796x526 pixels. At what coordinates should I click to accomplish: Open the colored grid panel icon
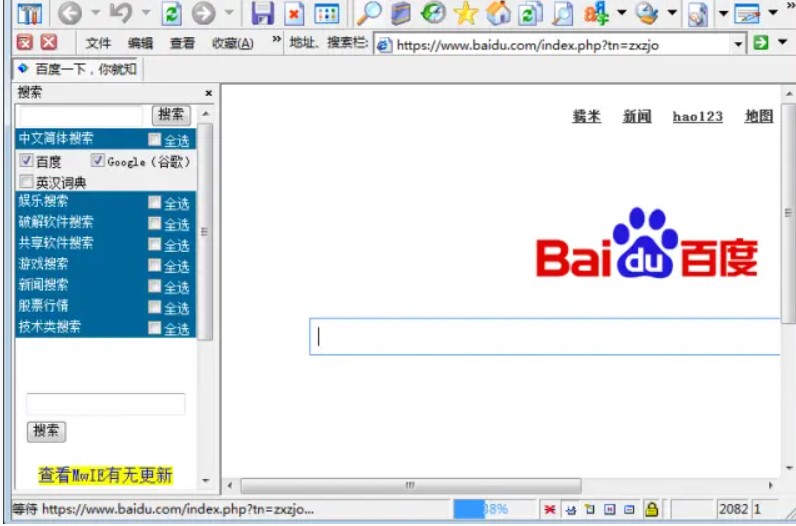click(x=326, y=14)
